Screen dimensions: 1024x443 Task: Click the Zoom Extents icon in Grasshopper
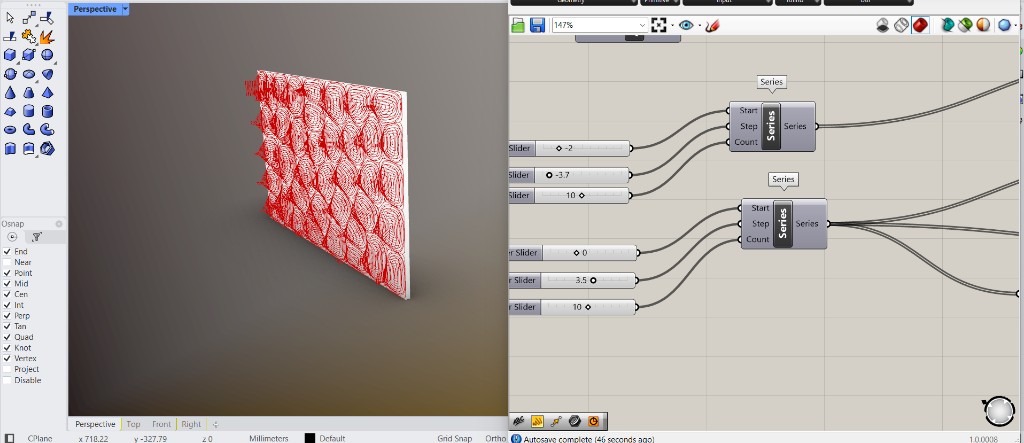(x=659, y=25)
